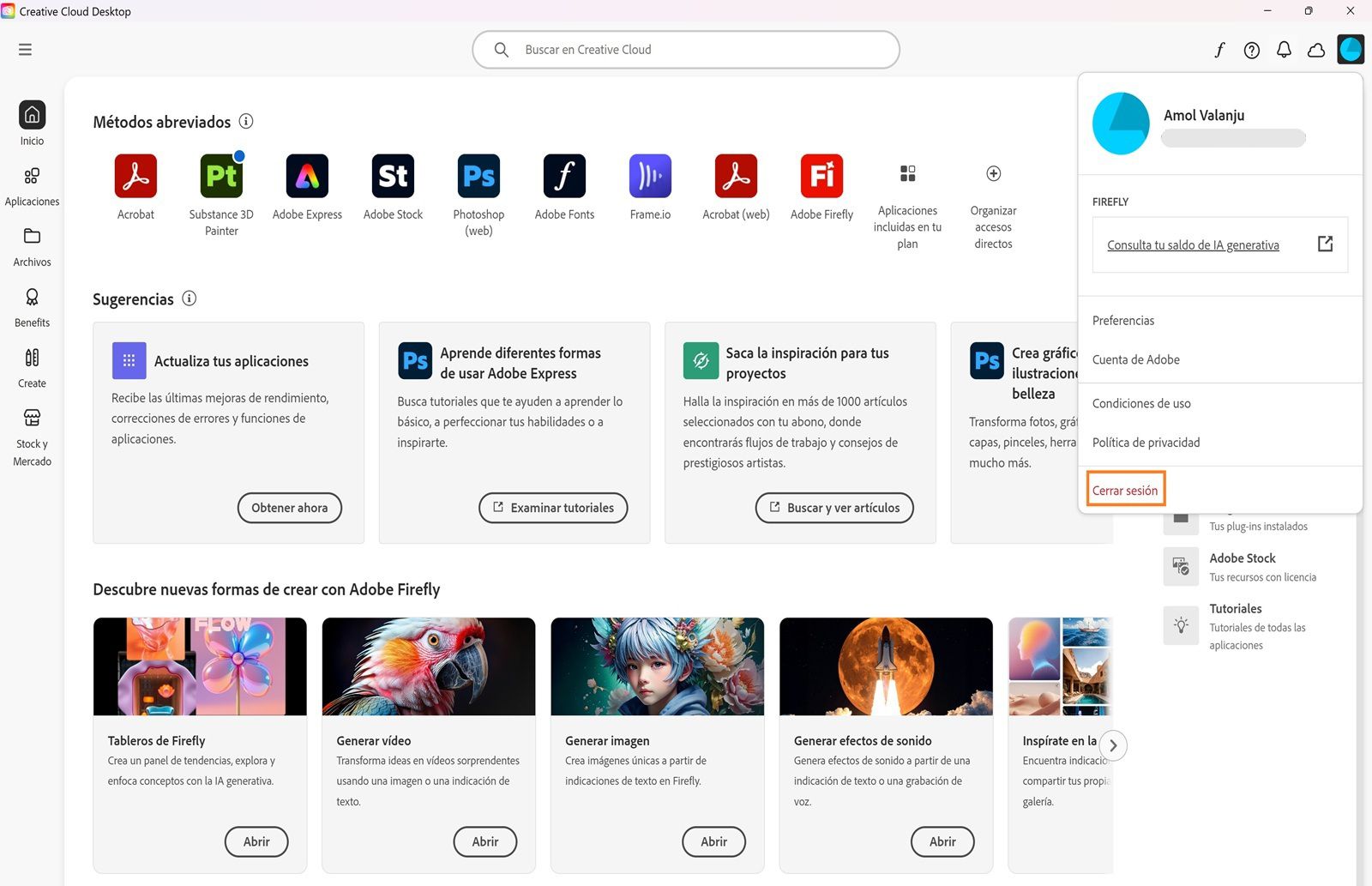Open Stock y Mercado in sidebar

point(32,437)
